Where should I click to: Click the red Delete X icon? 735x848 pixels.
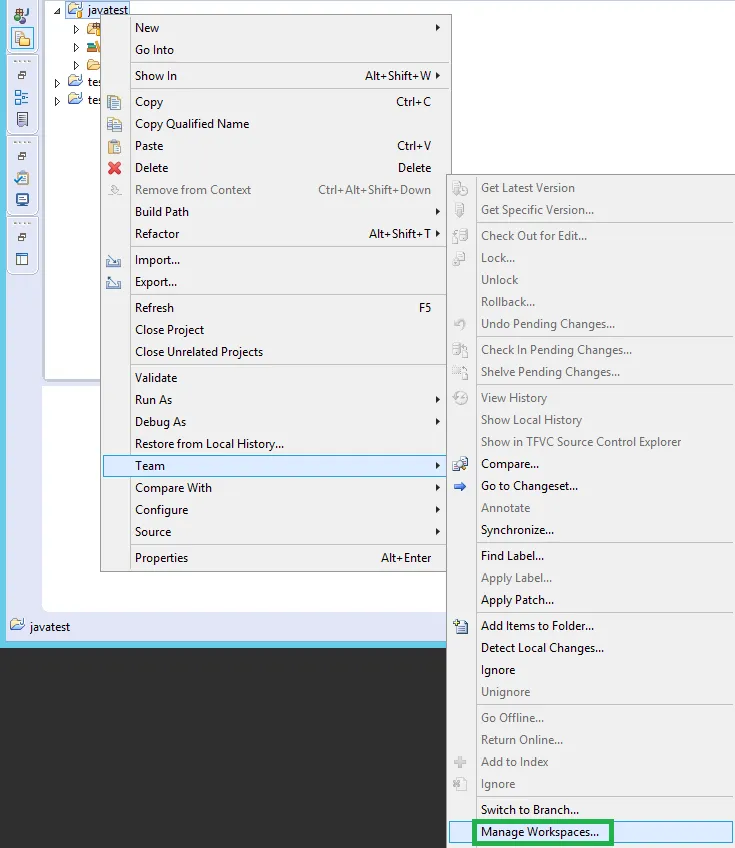[114, 168]
